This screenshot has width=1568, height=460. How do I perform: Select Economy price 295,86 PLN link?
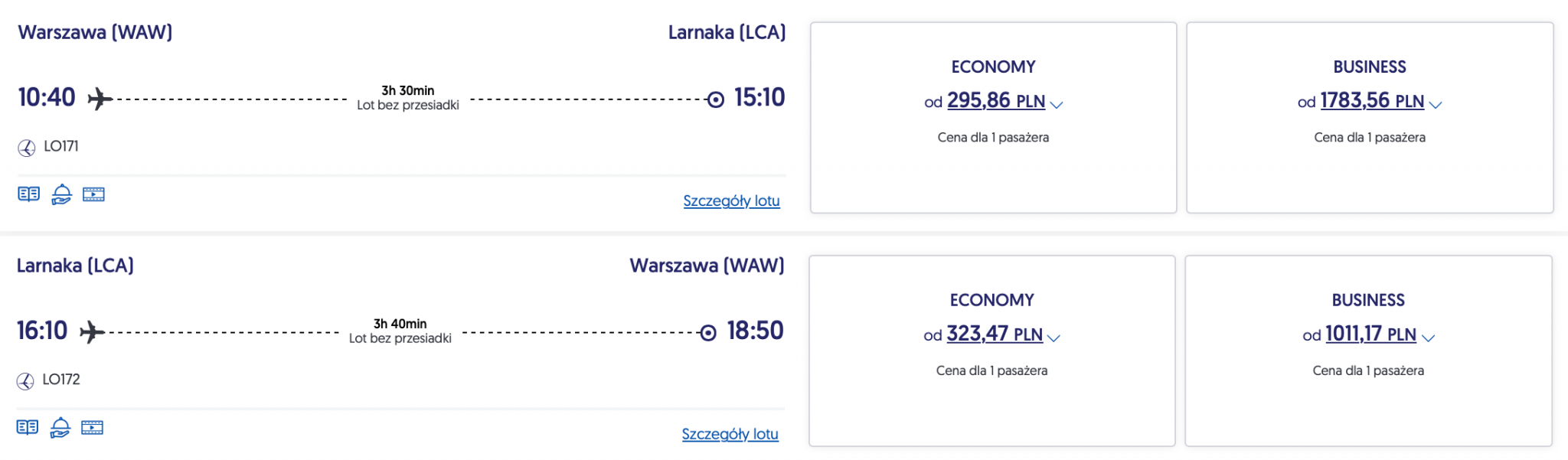(995, 101)
